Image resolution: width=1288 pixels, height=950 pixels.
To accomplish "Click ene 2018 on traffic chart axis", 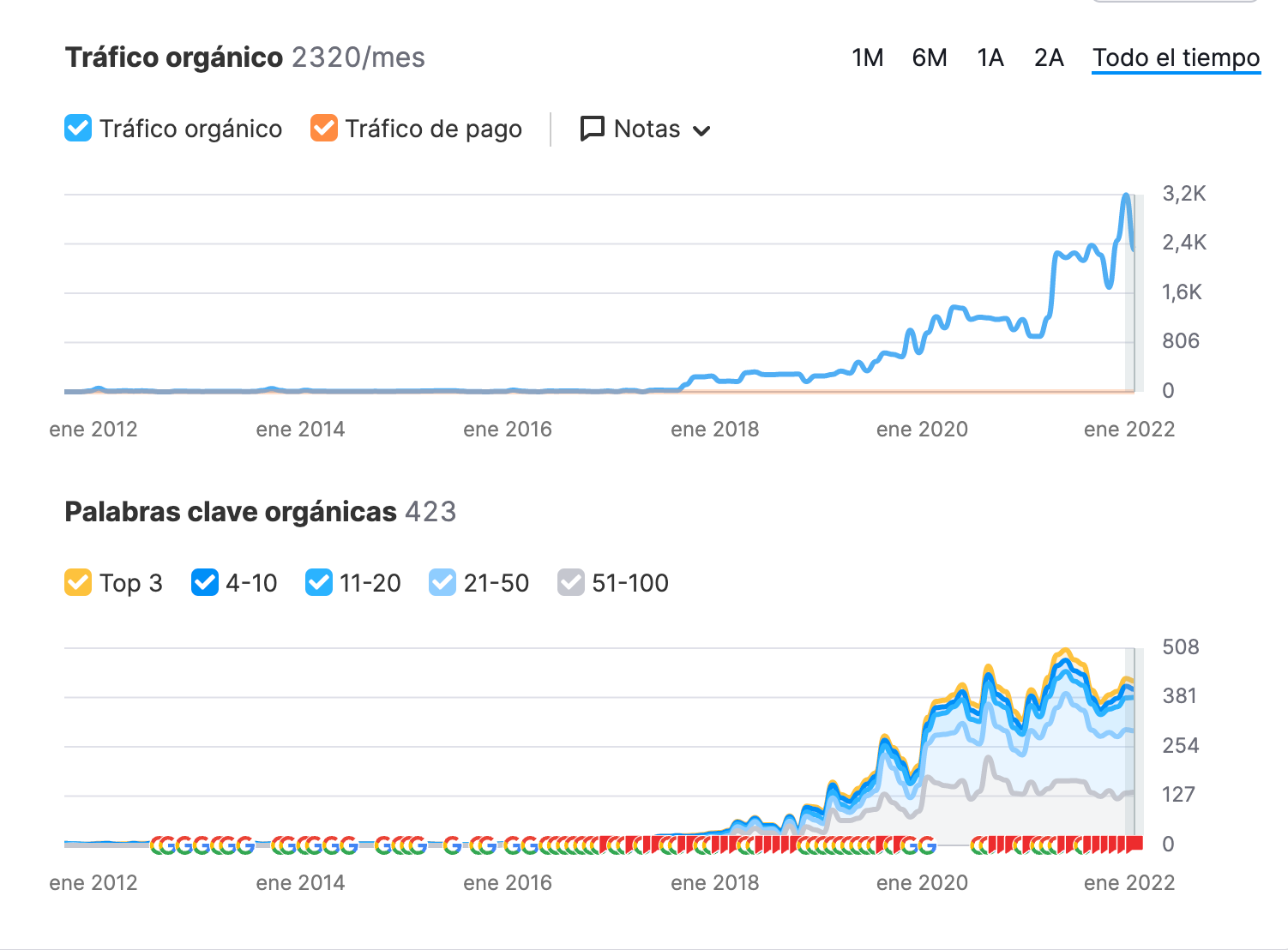I will [715, 430].
